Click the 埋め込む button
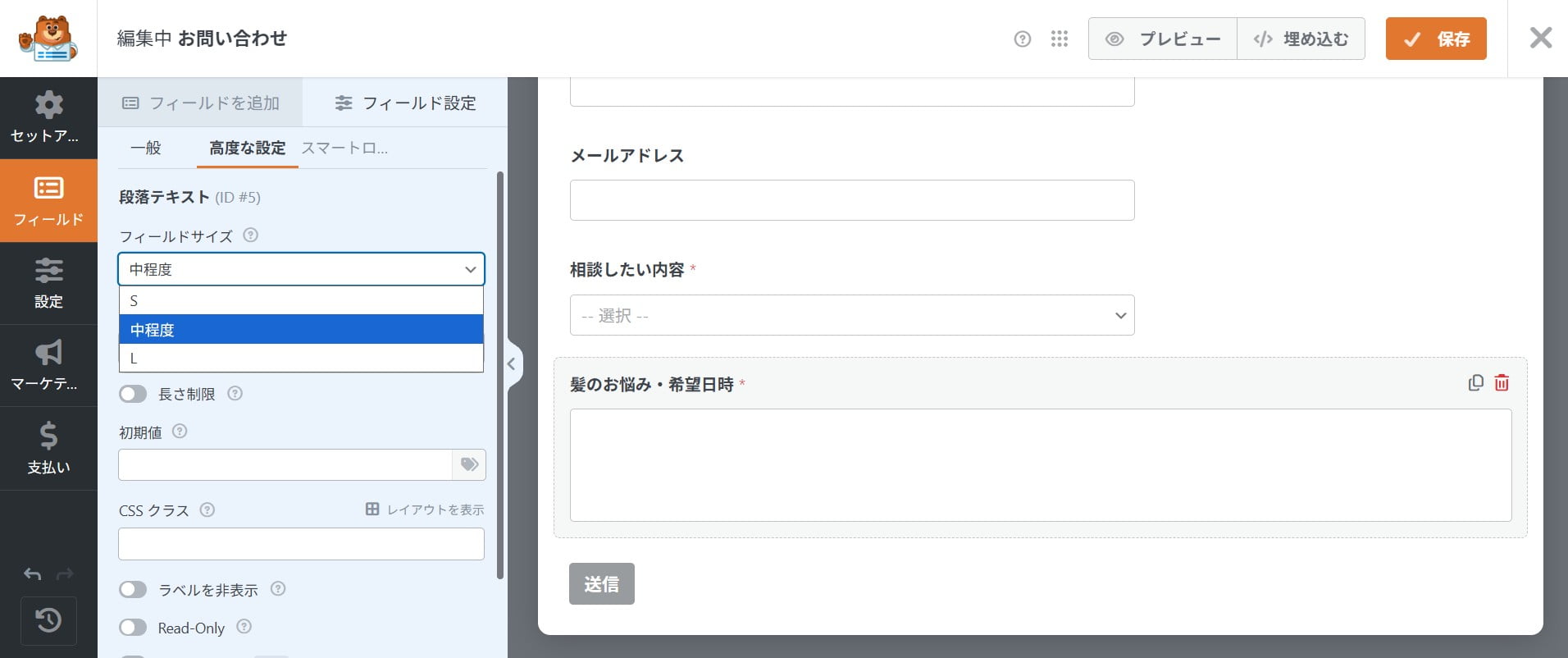Viewport: 1568px width, 658px height. (1301, 39)
